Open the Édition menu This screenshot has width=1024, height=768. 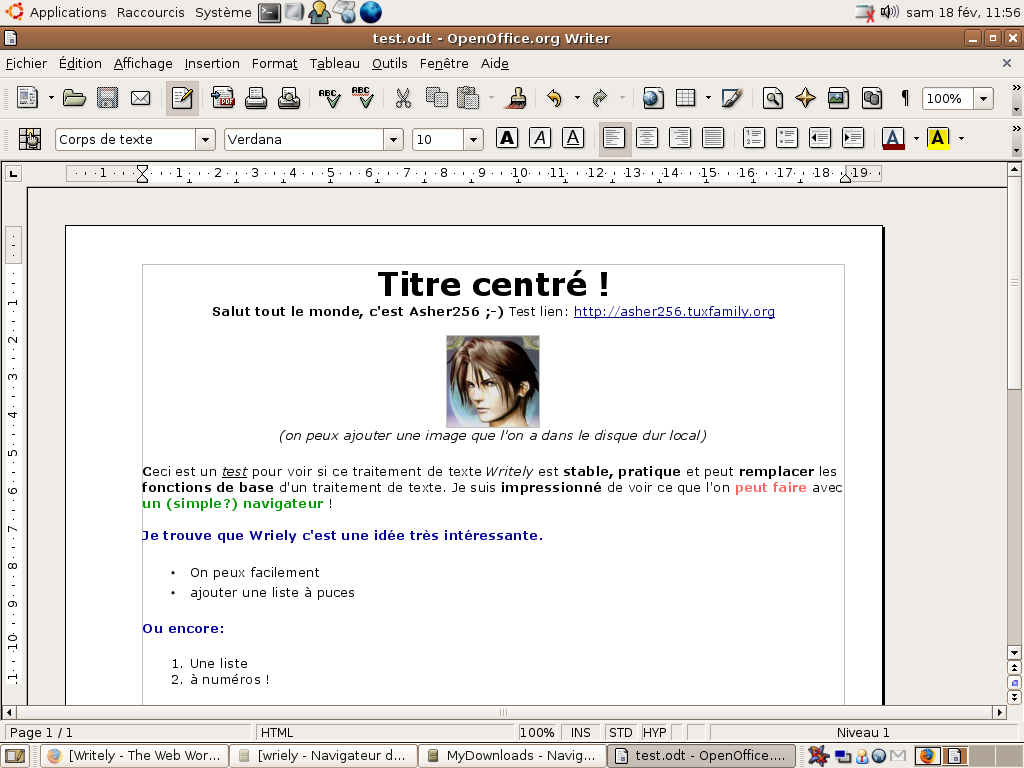pos(80,63)
